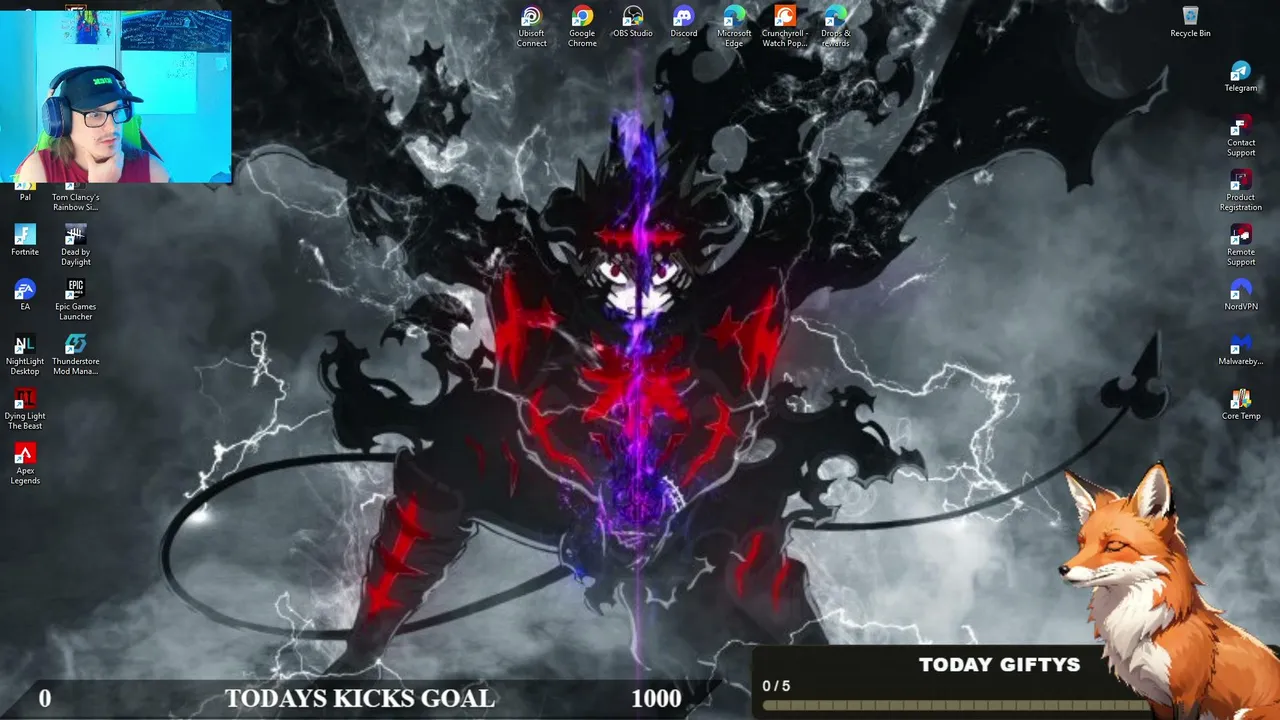Click the "1000" kicks goal value
Image resolution: width=1280 pixels, height=720 pixels.
pyautogui.click(x=656, y=698)
